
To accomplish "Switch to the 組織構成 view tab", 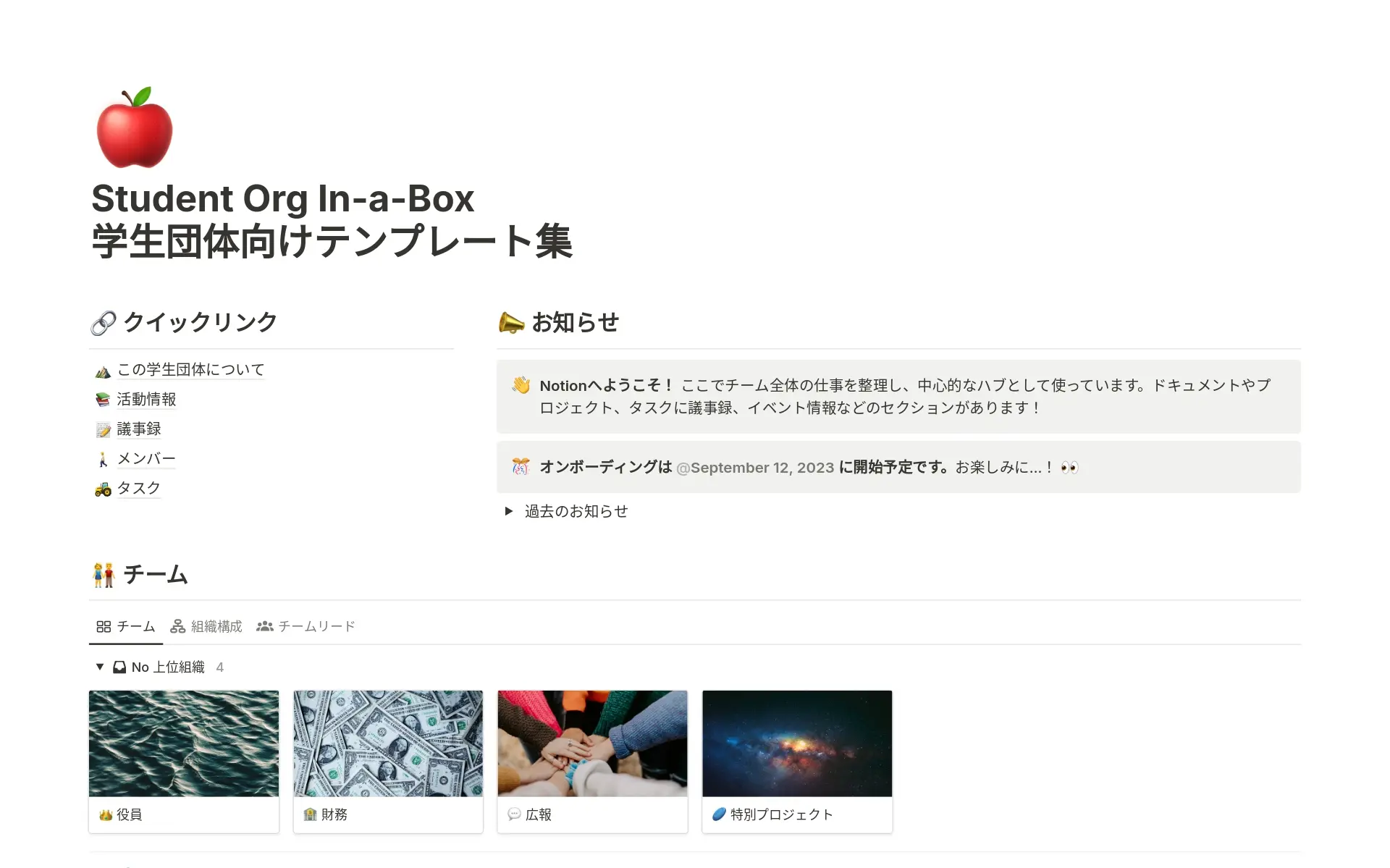I will (x=206, y=626).
